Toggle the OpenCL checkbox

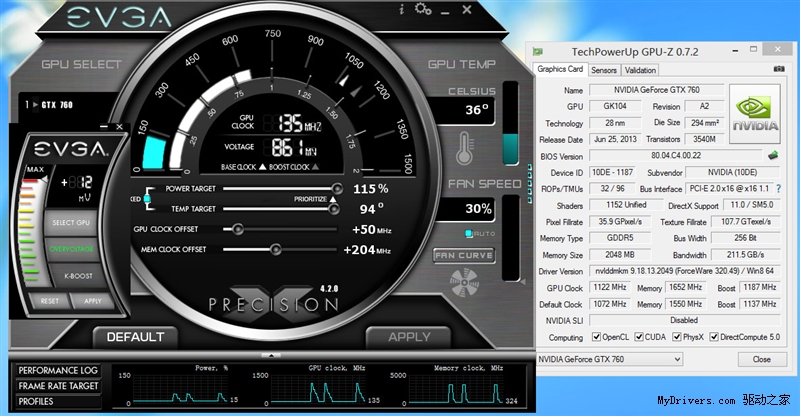(597, 336)
